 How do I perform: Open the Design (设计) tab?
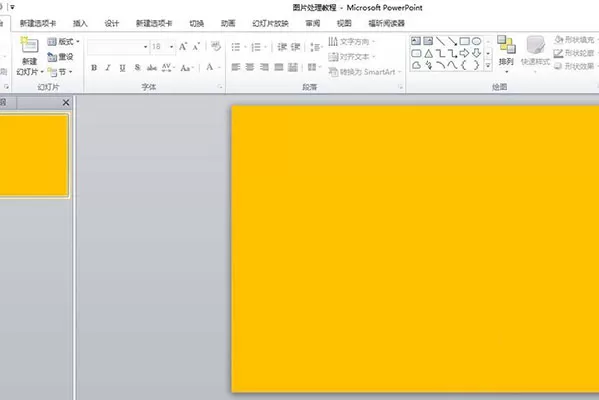point(112,23)
